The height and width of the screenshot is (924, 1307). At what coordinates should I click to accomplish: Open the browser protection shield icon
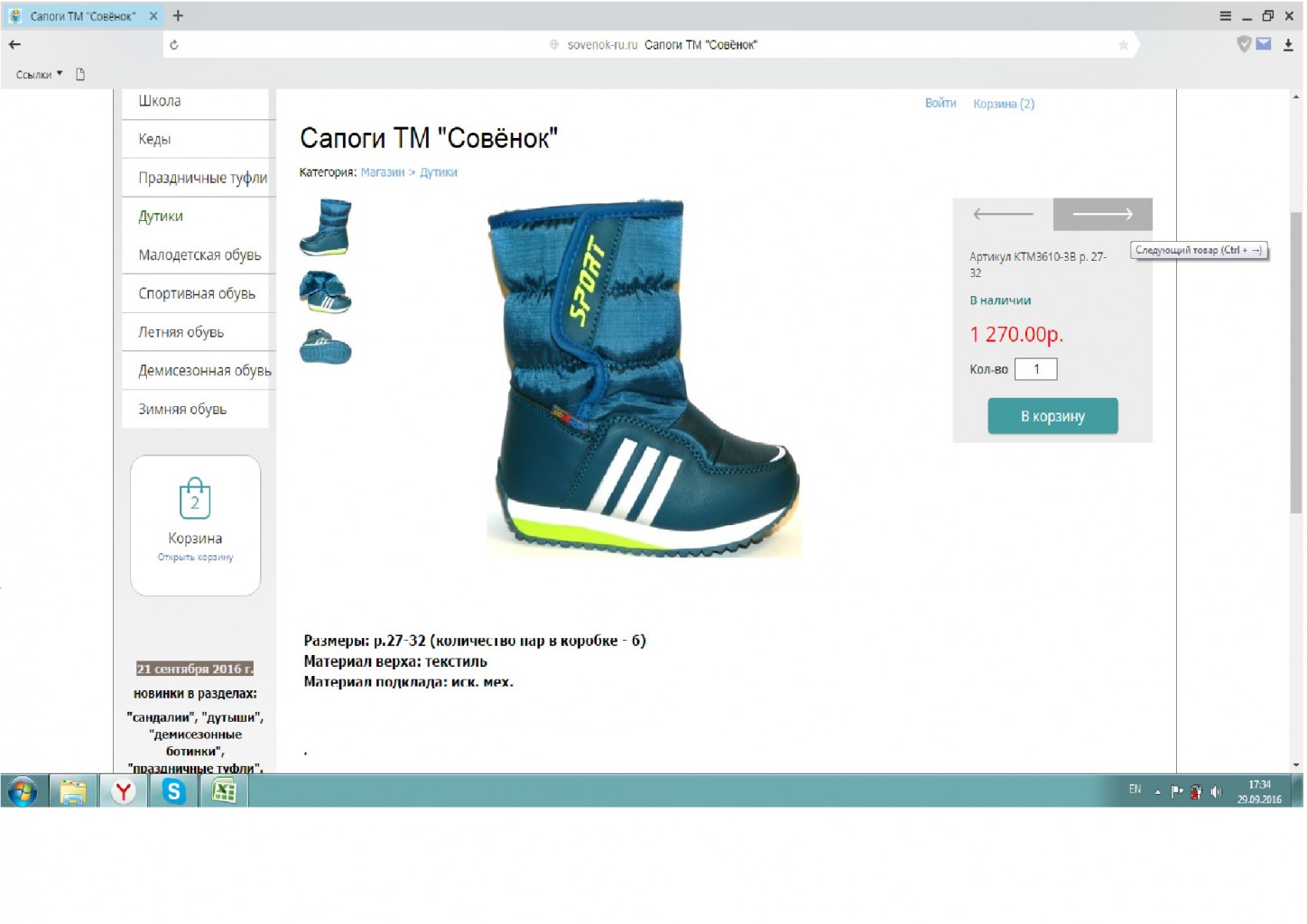pyautogui.click(x=1244, y=43)
